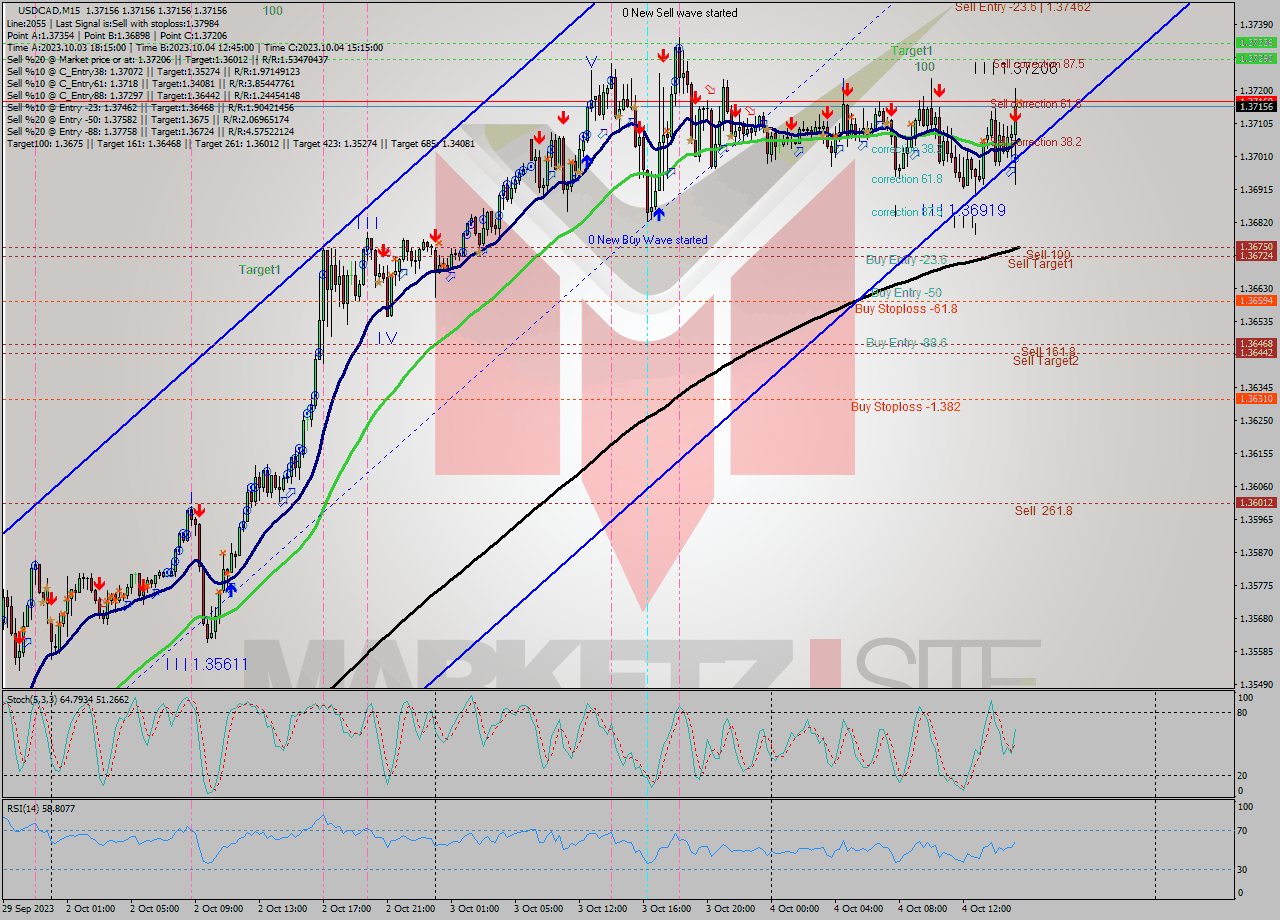Select the 'Sell Target2' label

click(x=1046, y=361)
